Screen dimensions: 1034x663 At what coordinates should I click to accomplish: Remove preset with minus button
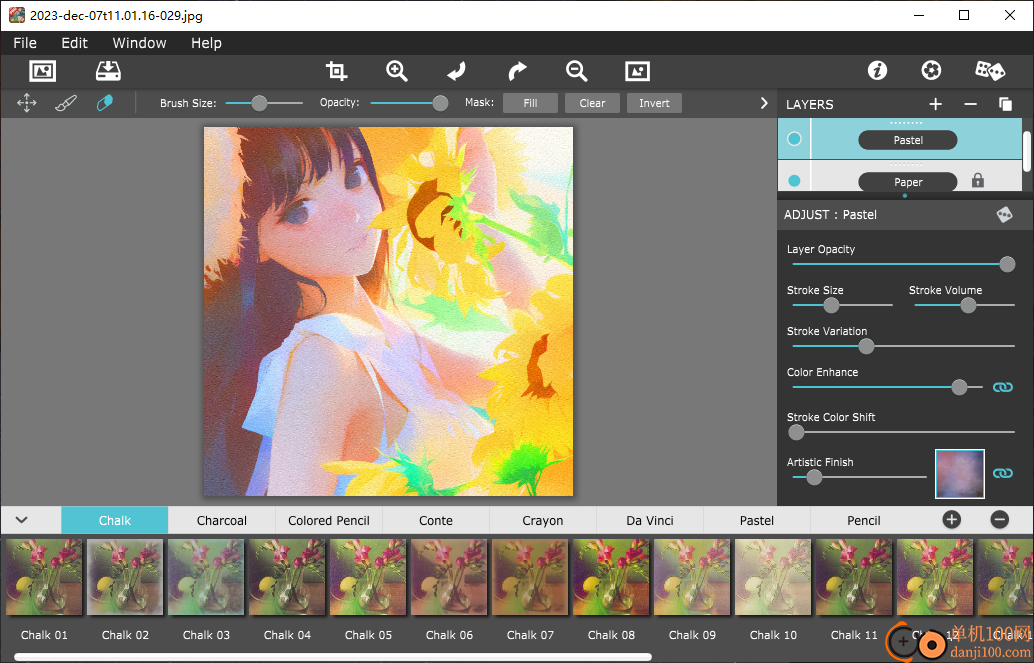999,520
